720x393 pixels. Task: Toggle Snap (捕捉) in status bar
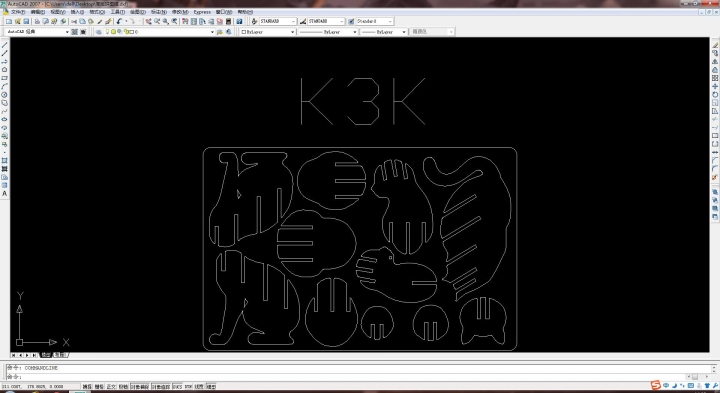87,387
